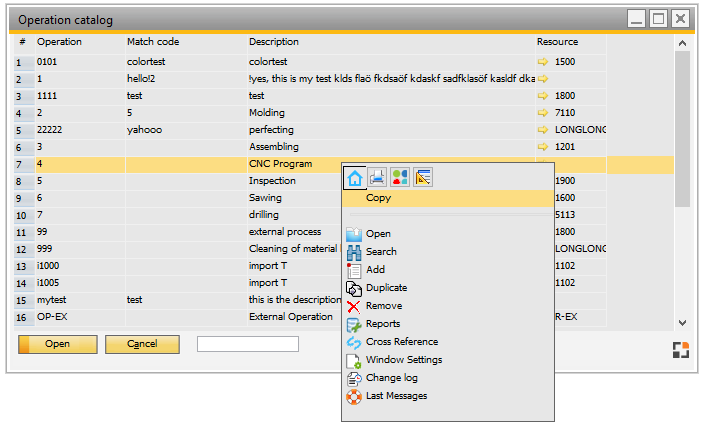Click Duplicate in the context menu

tap(385, 288)
